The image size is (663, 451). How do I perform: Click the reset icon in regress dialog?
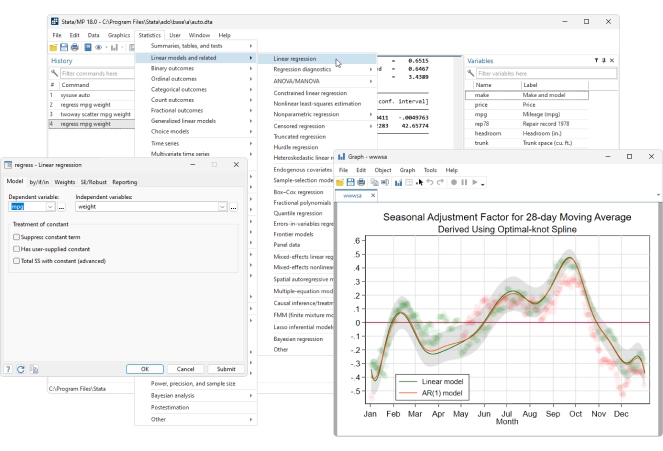pos(20,369)
